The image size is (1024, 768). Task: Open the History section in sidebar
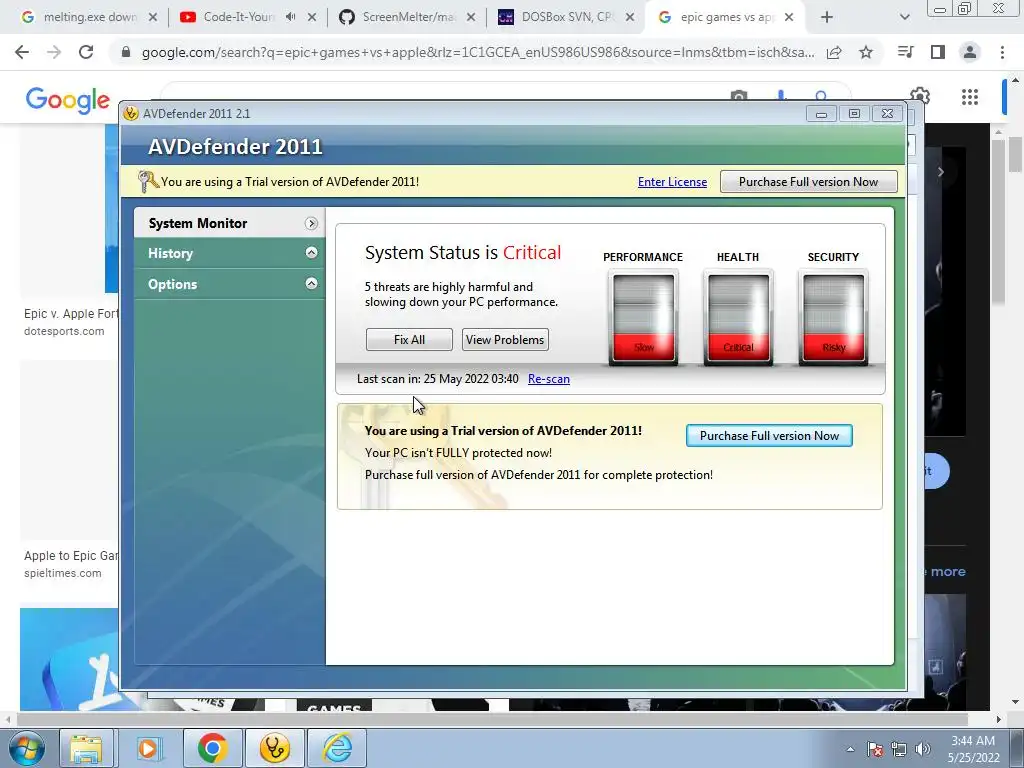(x=229, y=253)
